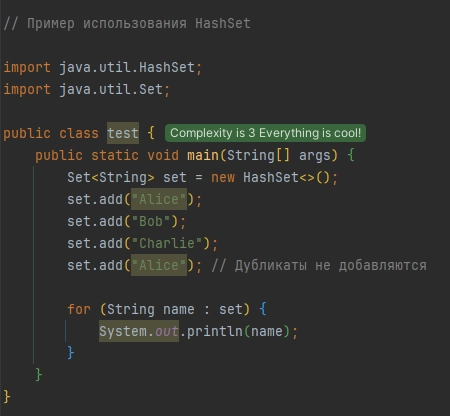Click 'println' method call

[x=215, y=331]
